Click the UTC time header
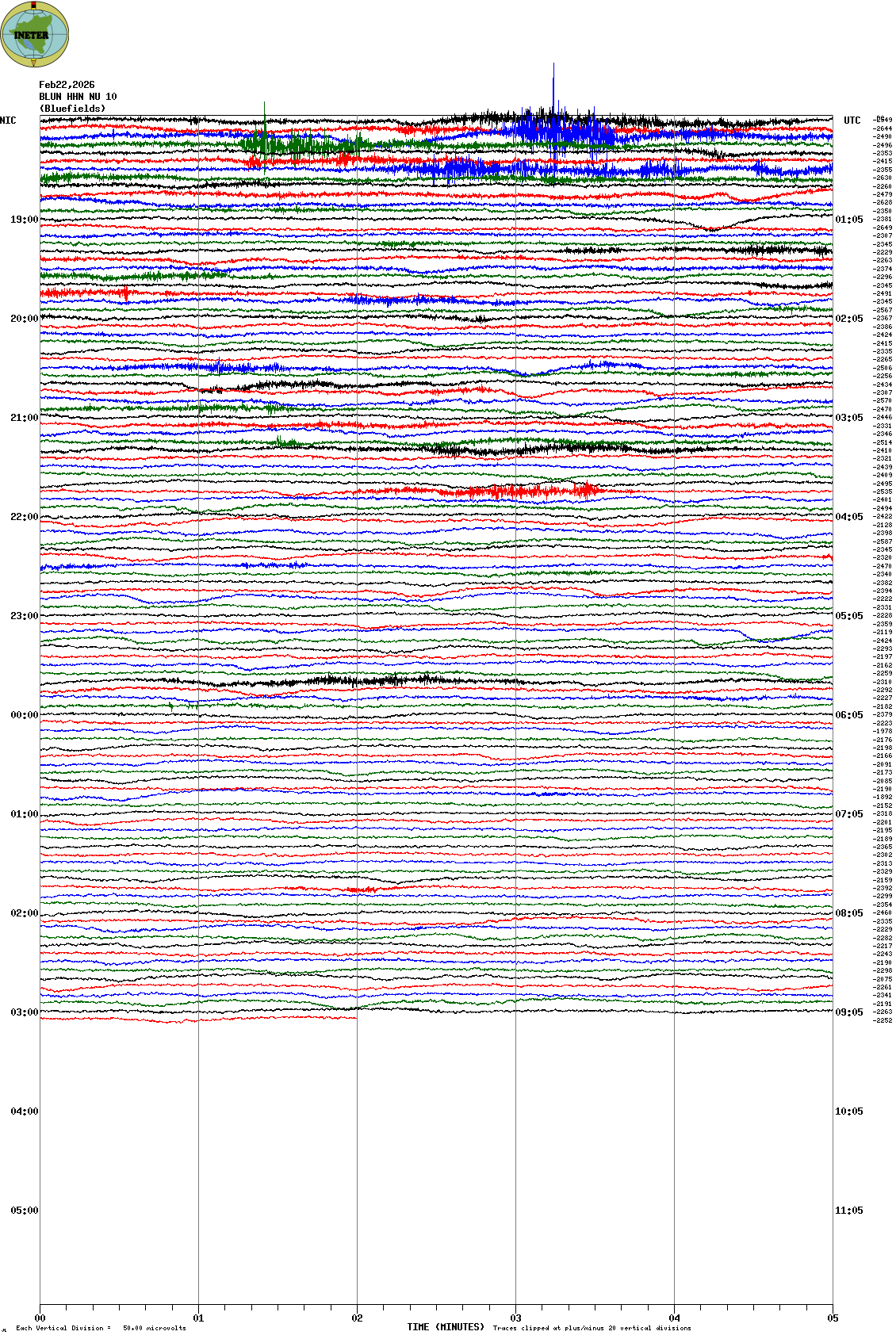This screenshot has height=1339, width=896. point(852,121)
